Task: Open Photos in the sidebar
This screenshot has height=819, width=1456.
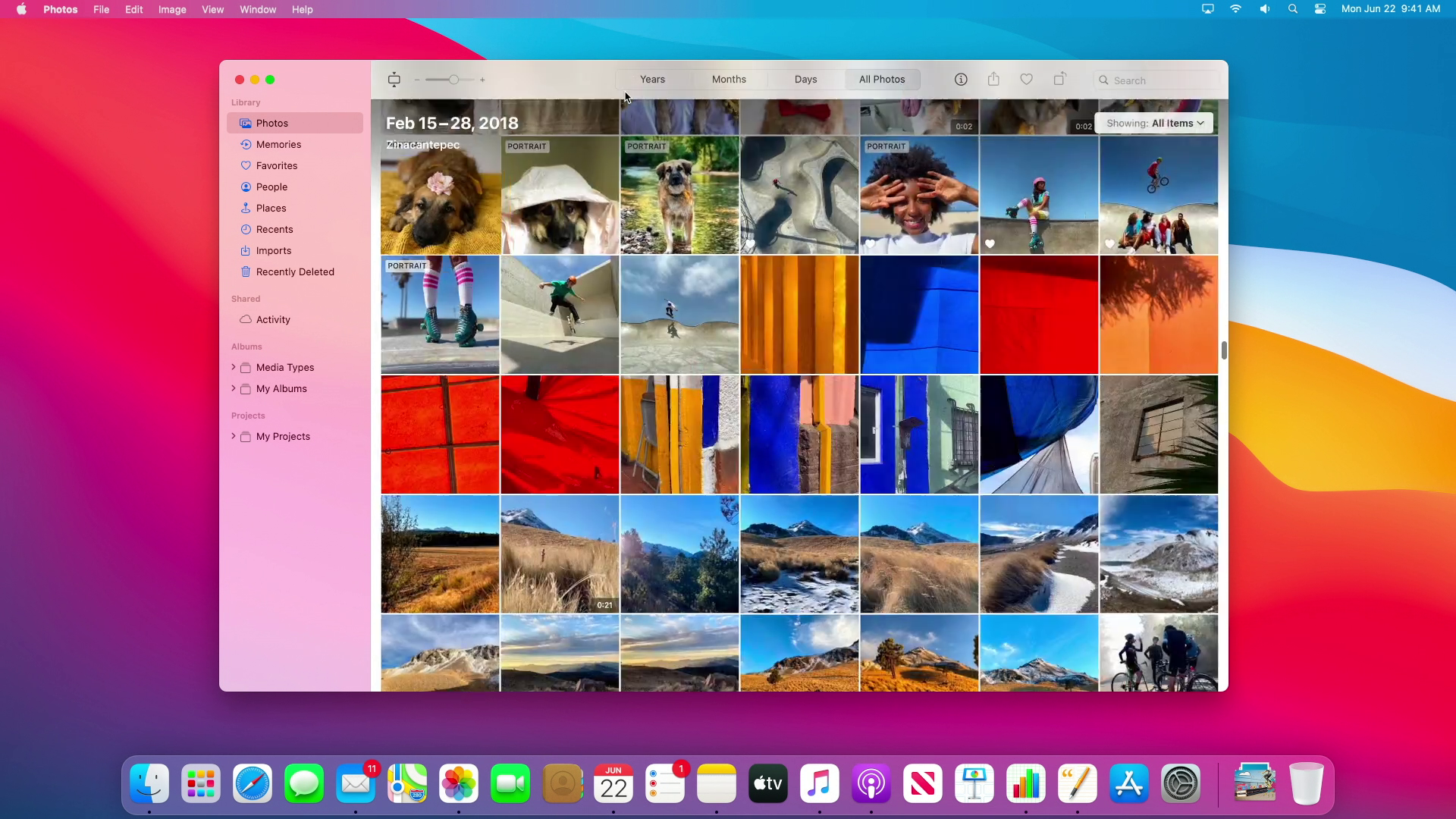Action: [x=295, y=123]
